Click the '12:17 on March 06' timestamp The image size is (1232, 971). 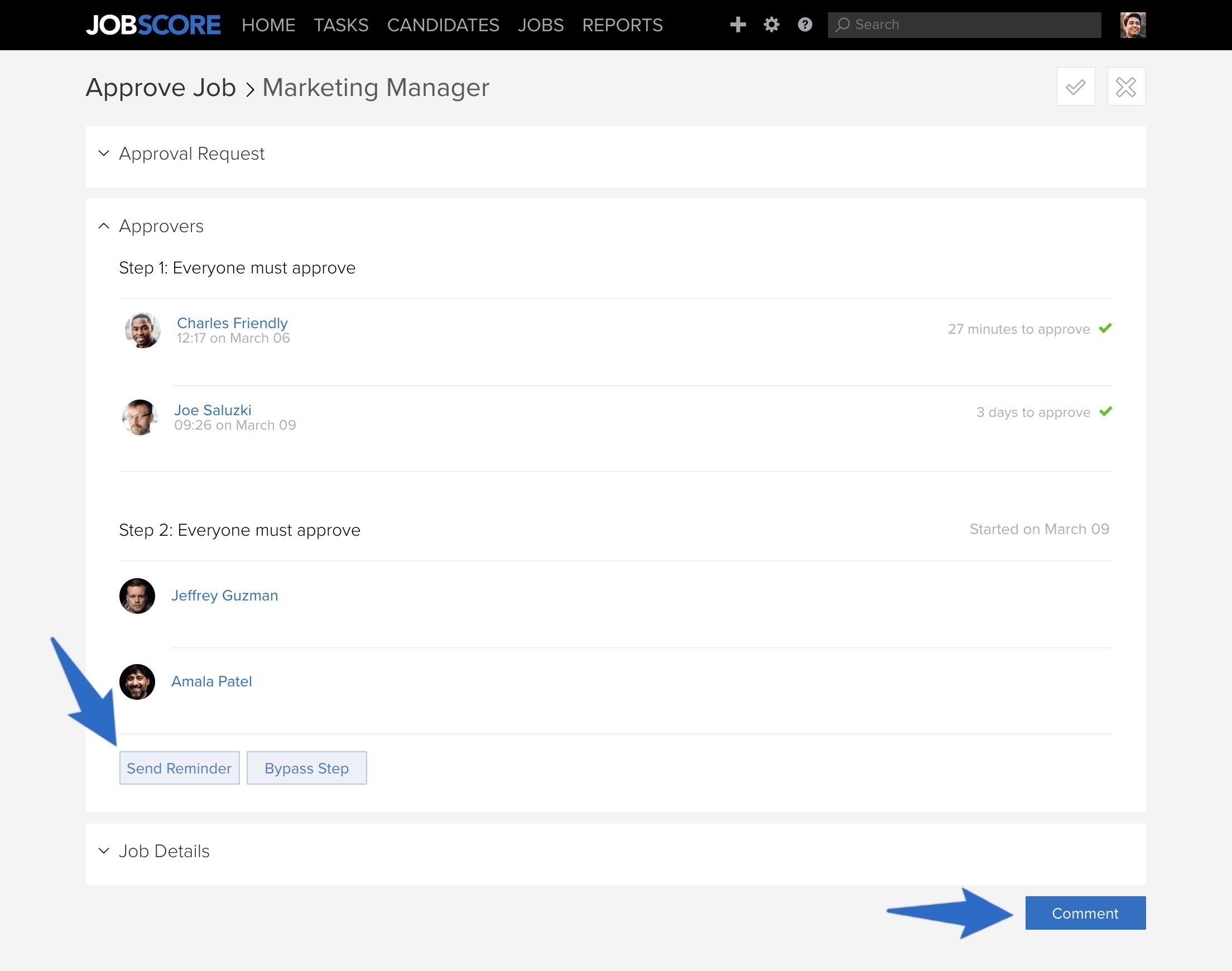[233, 338]
